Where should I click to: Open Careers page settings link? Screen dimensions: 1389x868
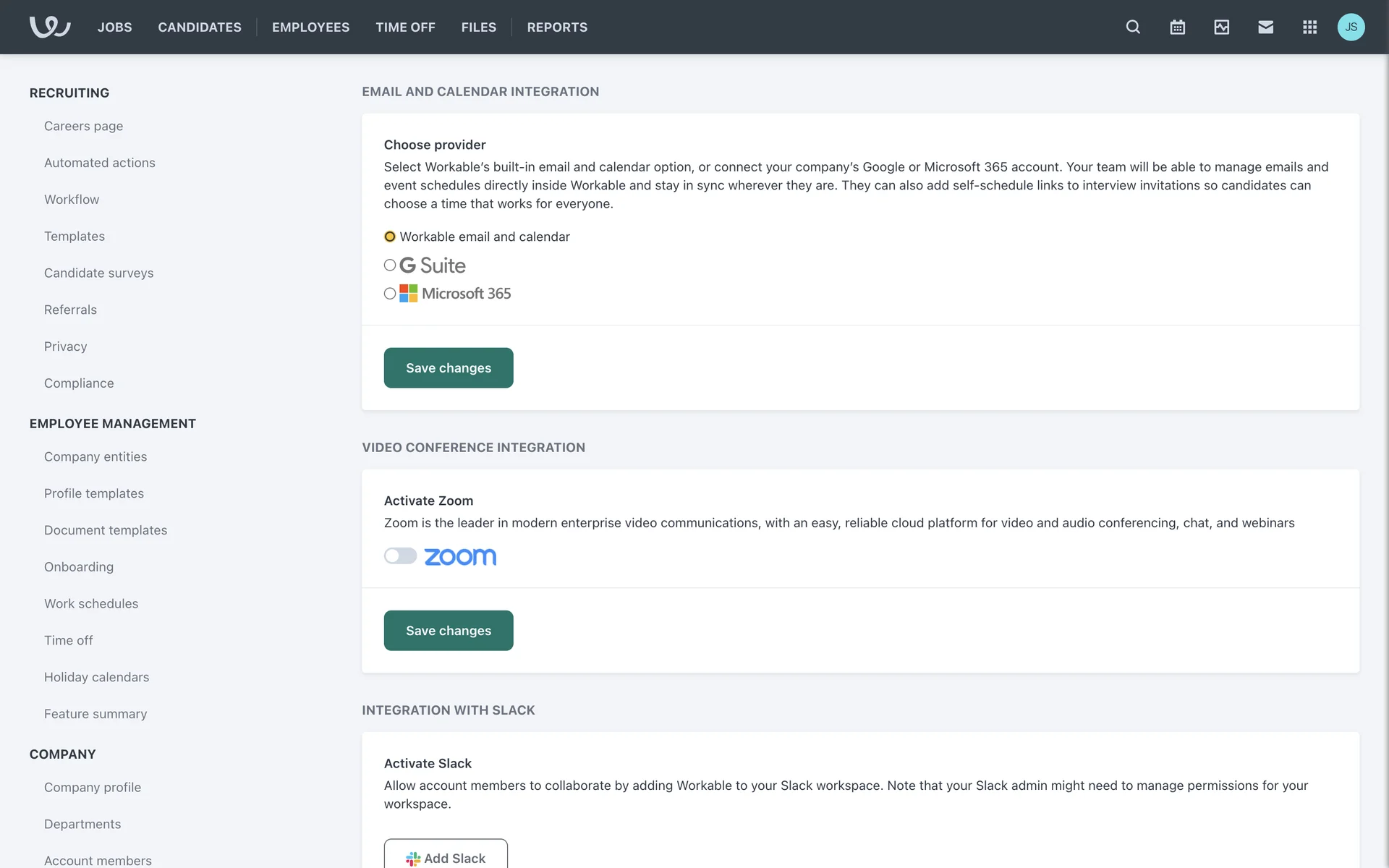point(83,126)
